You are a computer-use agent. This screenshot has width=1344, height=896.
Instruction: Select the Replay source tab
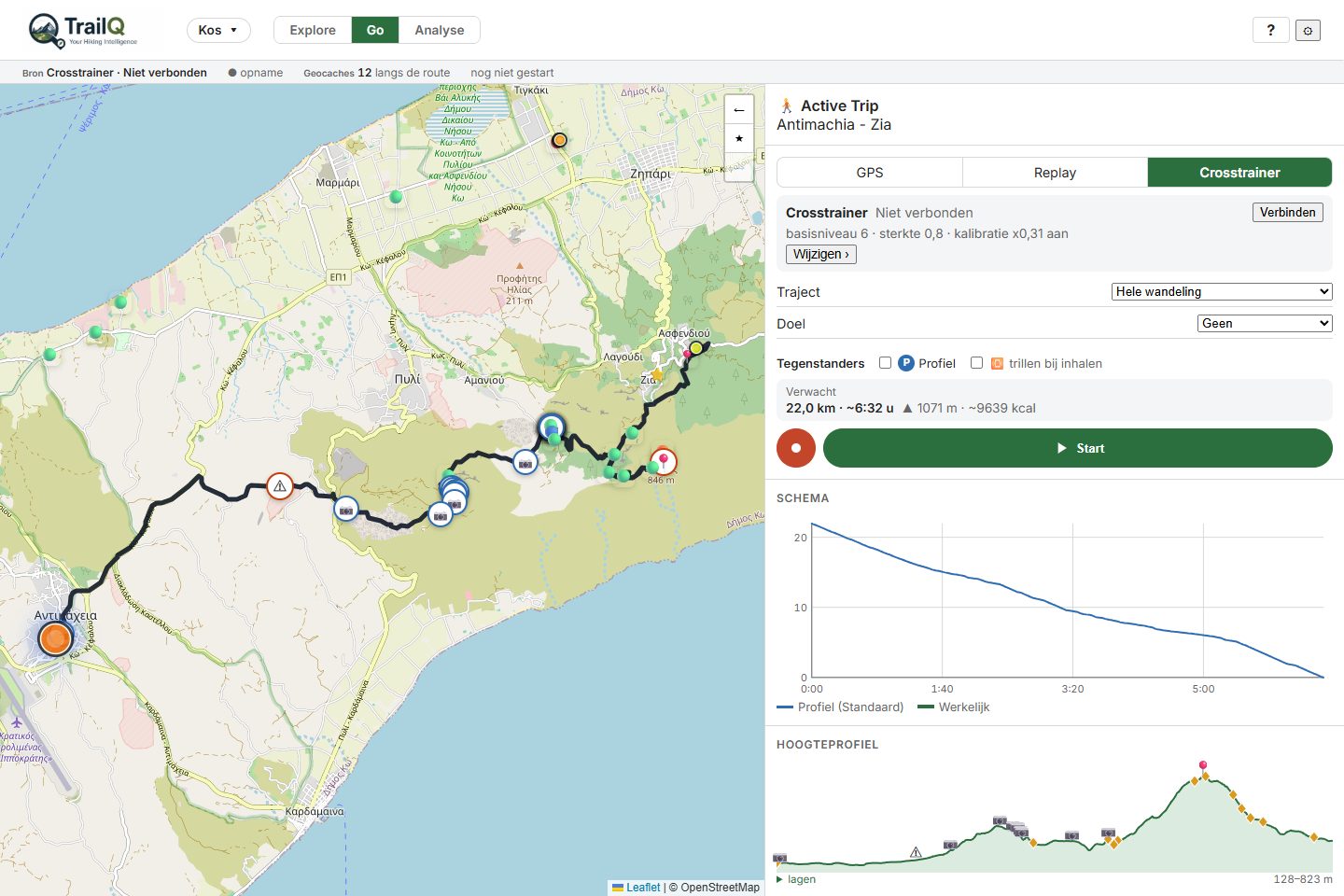1055,173
